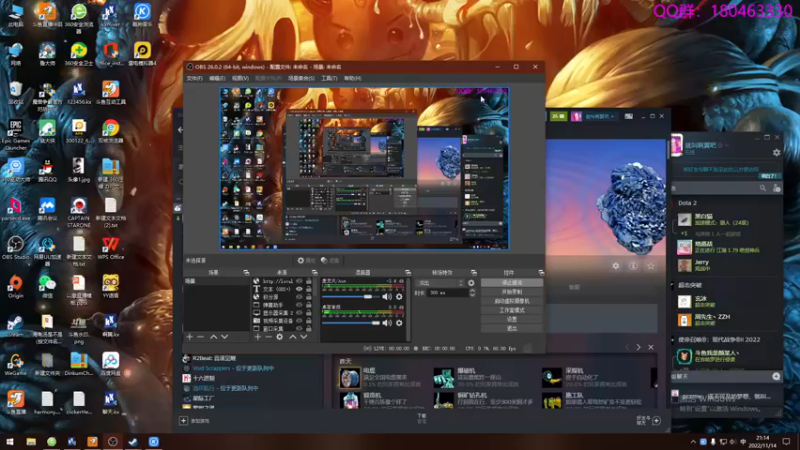Open 文件(F) menu in OBS
Viewport: 800px width, 450px height.
pyautogui.click(x=194, y=78)
